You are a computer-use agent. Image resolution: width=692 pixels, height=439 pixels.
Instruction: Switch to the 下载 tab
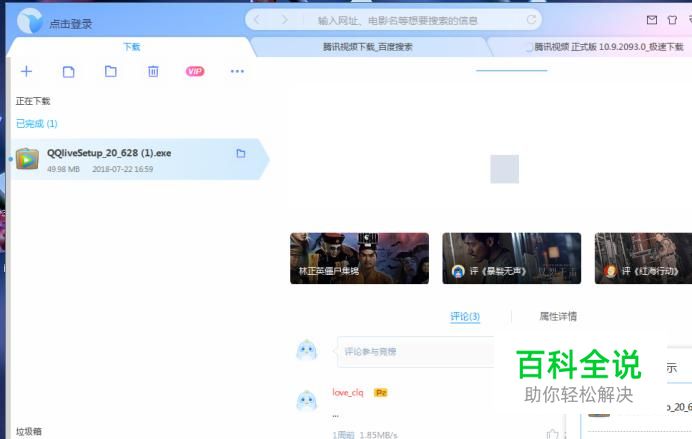132,47
